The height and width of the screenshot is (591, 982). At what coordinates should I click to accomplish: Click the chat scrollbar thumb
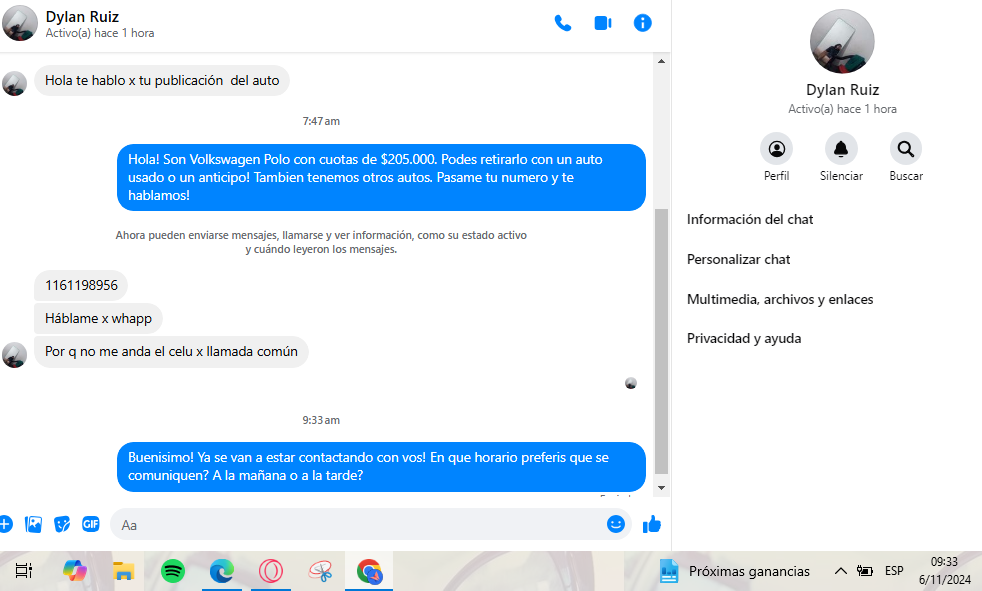661,341
